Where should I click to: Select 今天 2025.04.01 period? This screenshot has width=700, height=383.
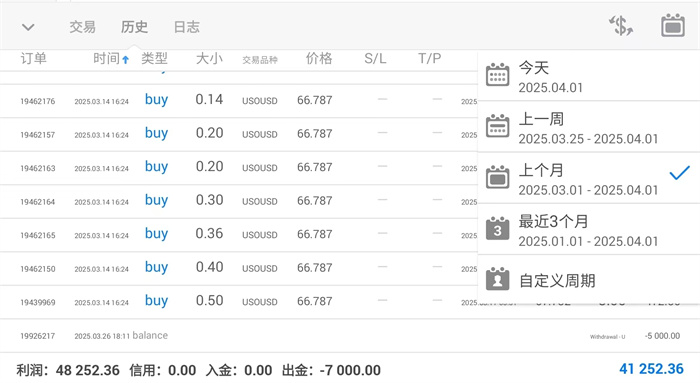(589, 76)
